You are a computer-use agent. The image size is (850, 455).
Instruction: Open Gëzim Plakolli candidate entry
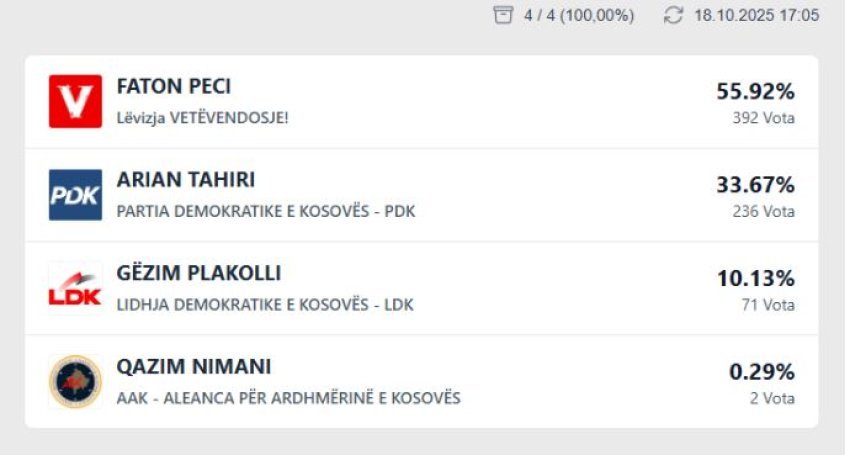(x=199, y=273)
